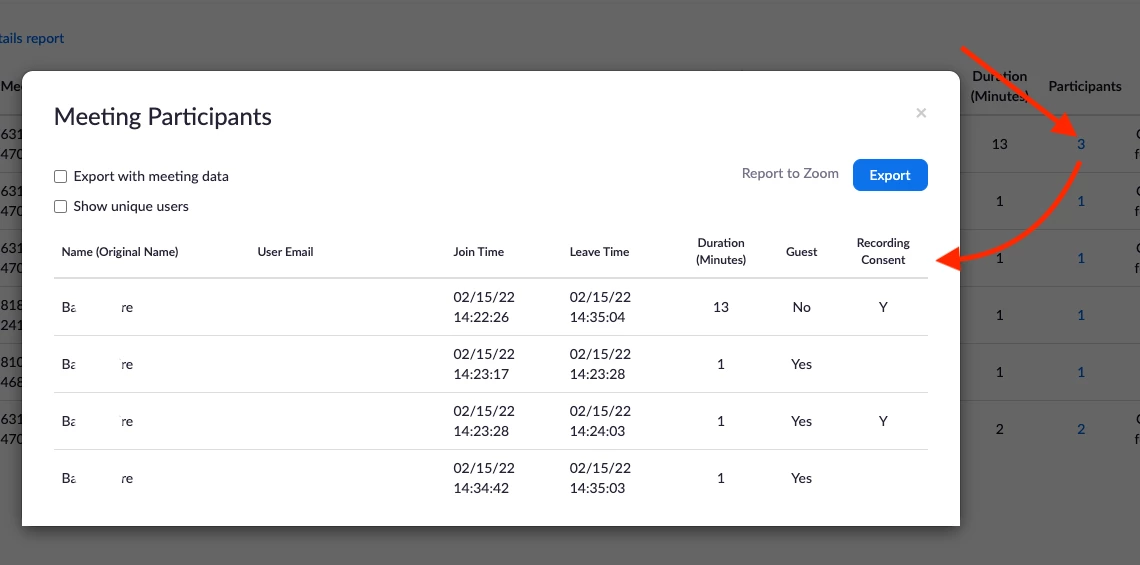Enable Export with meeting data checkbox
The height and width of the screenshot is (565, 1140).
coord(60,177)
